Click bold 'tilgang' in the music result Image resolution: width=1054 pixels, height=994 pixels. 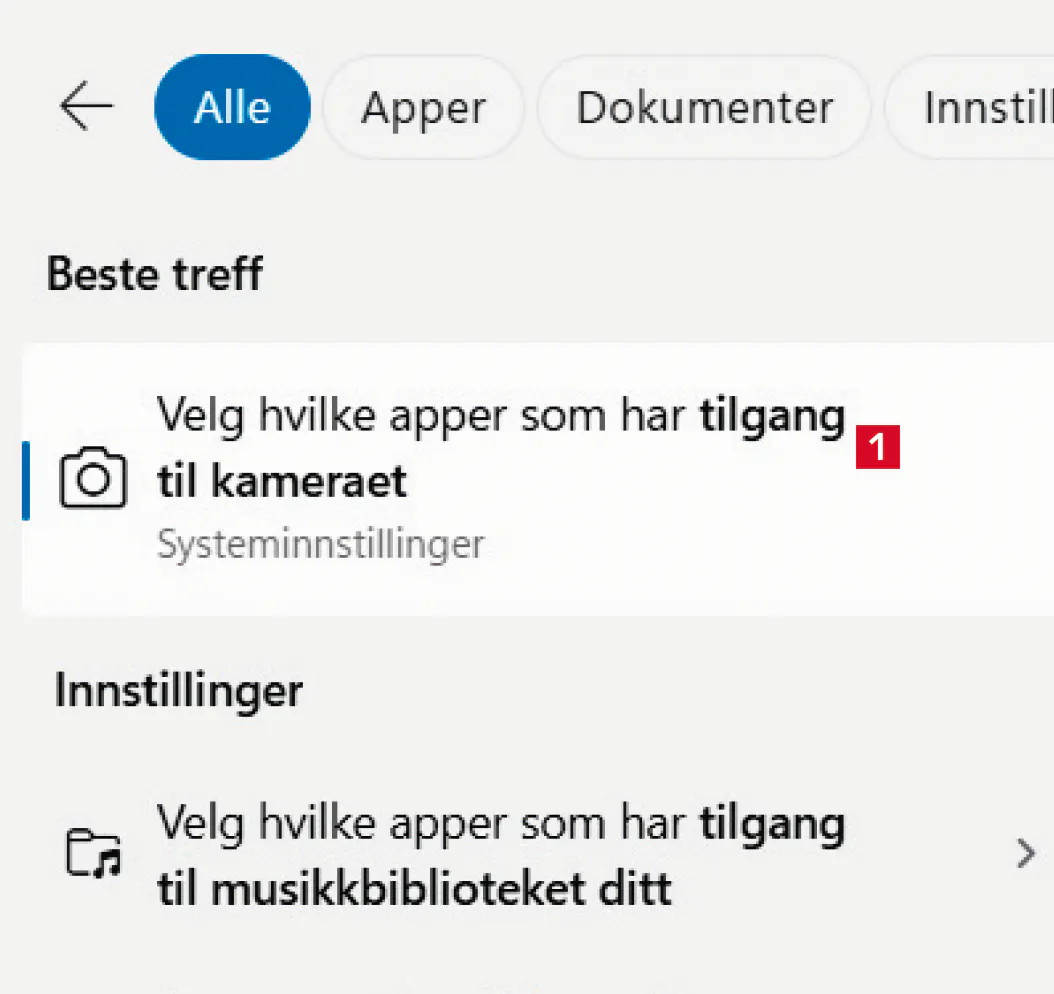pyautogui.click(x=771, y=825)
